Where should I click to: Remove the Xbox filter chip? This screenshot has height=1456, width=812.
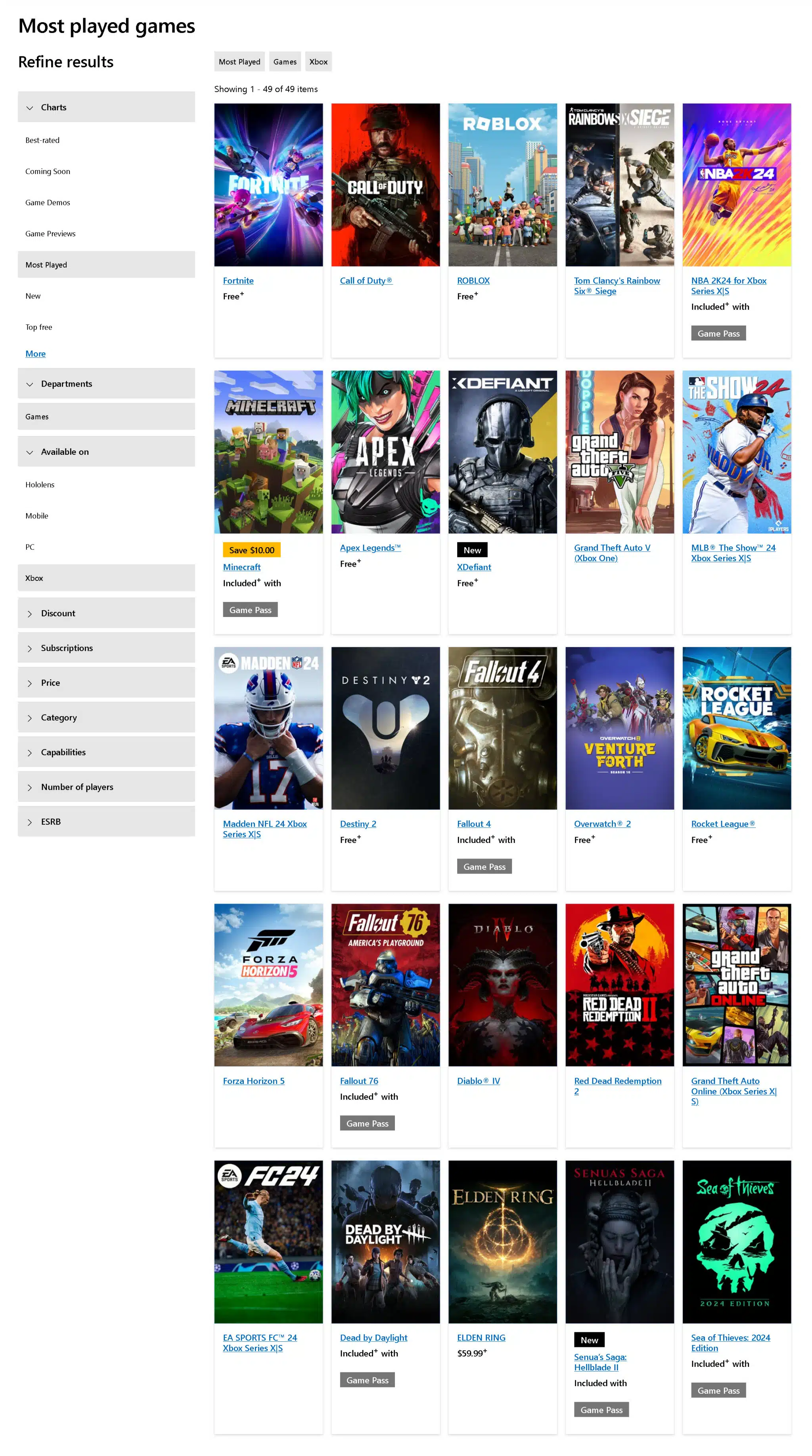(x=319, y=61)
